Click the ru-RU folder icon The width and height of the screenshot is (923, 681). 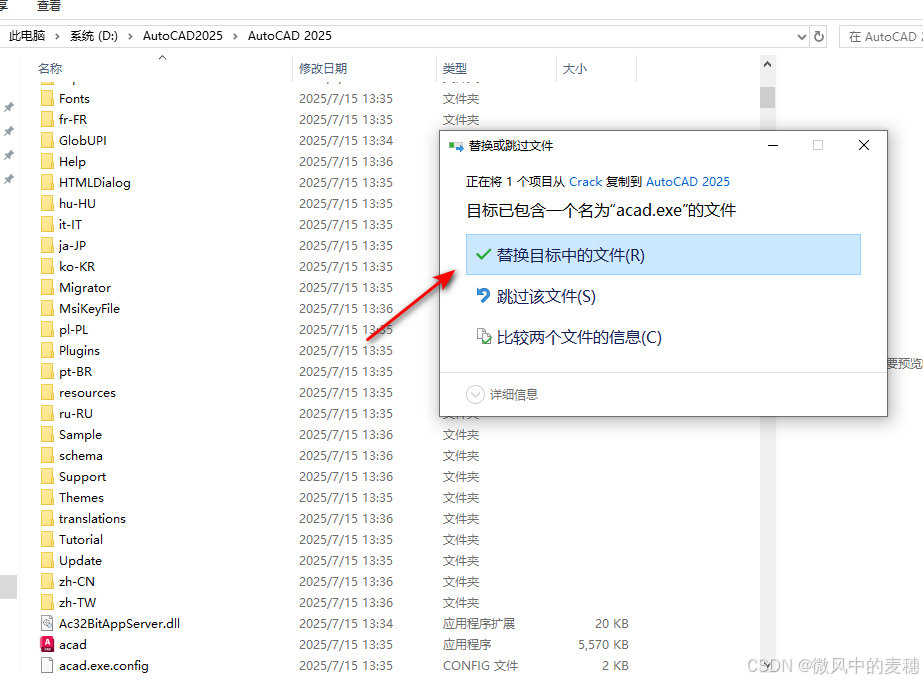point(47,414)
